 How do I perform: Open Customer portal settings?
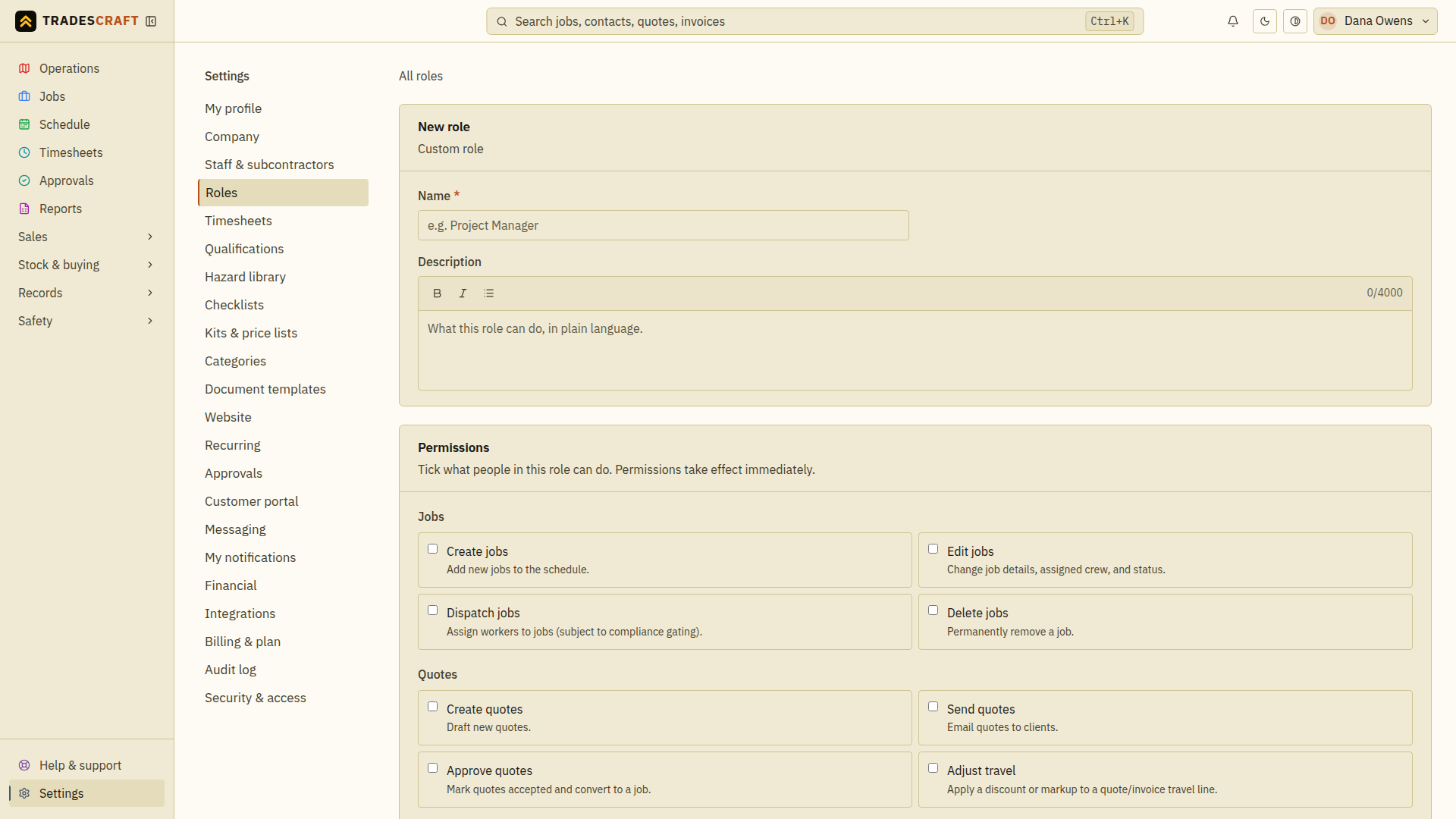point(283,501)
